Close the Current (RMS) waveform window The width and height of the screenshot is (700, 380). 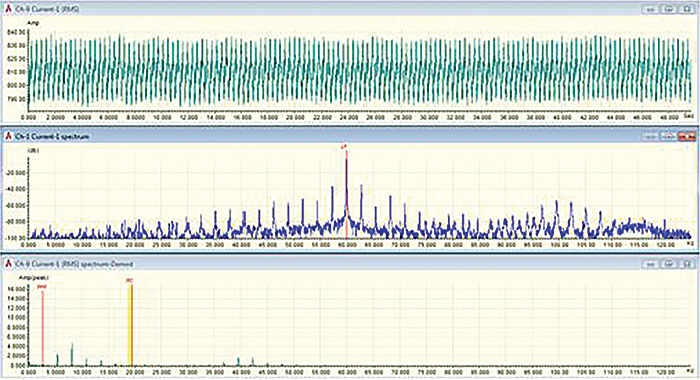click(x=686, y=9)
